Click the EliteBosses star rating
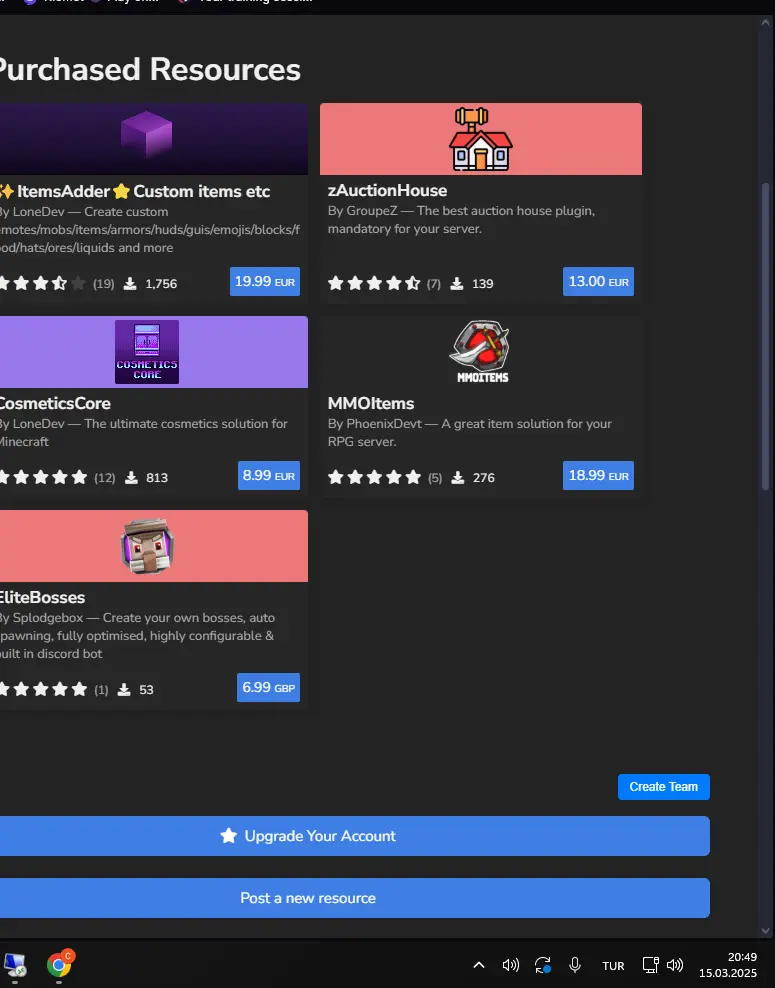This screenshot has height=988, width=775. point(43,689)
